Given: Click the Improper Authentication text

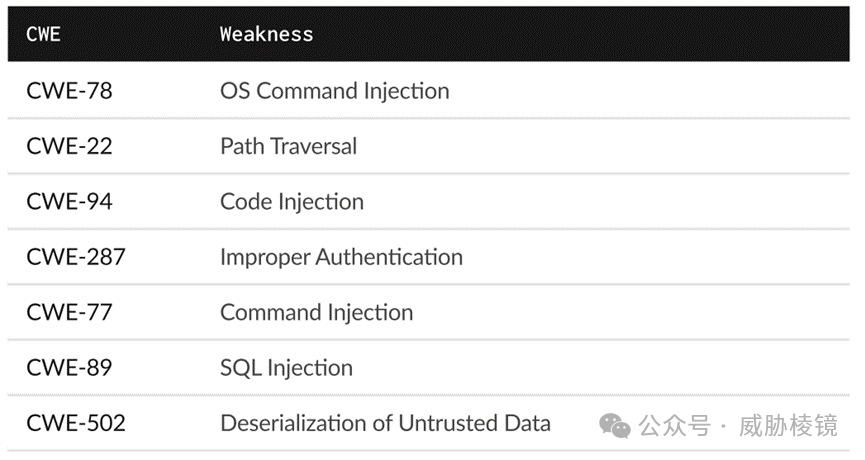Looking at the screenshot, I should [x=341, y=257].
